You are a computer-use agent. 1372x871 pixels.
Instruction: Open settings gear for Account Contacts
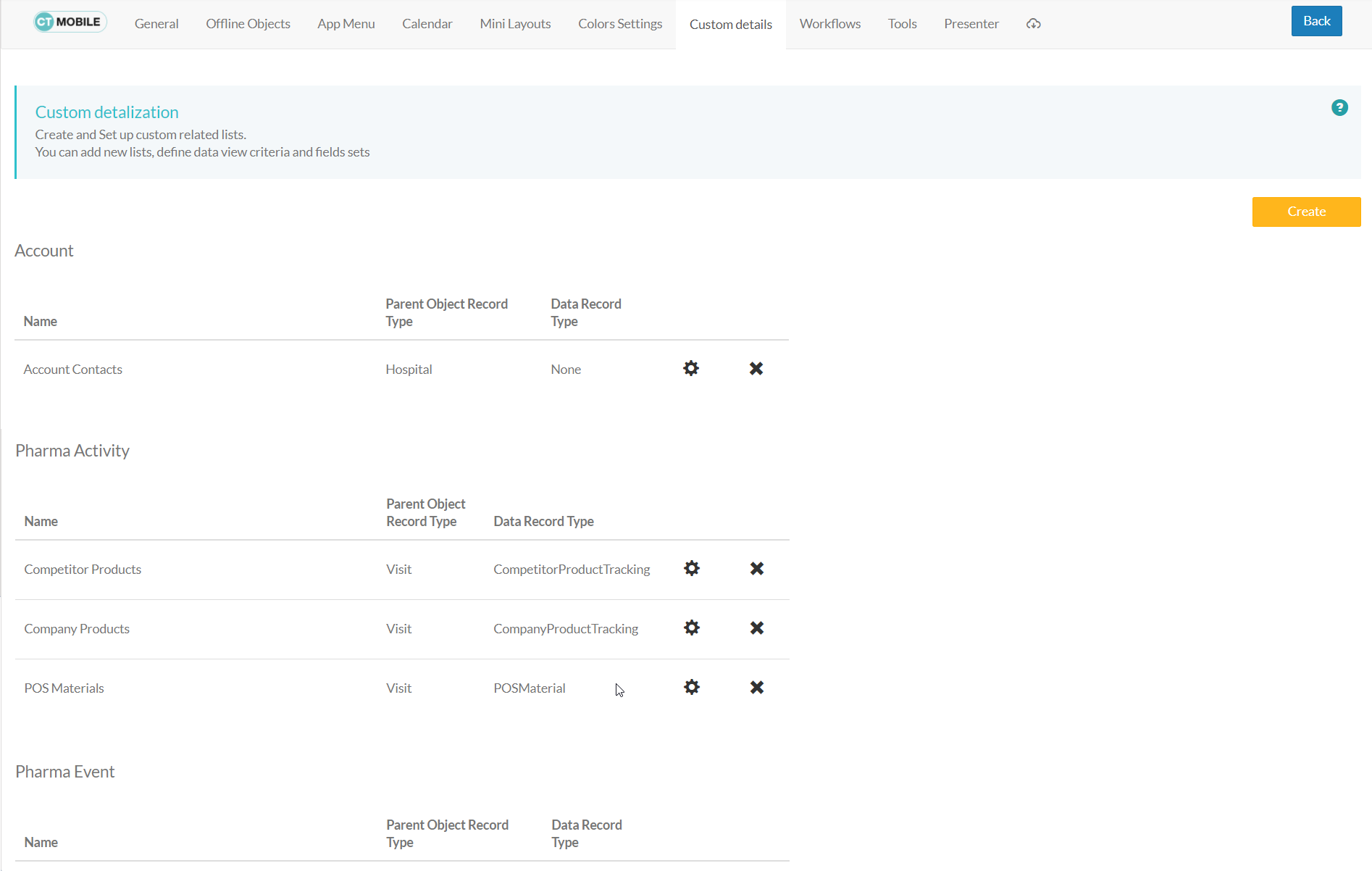click(691, 368)
